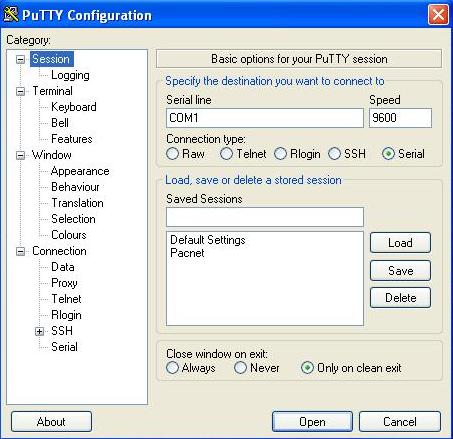Open the Session category
Screen dimensions: 453x439
pyautogui.click(x=51, y=59)
